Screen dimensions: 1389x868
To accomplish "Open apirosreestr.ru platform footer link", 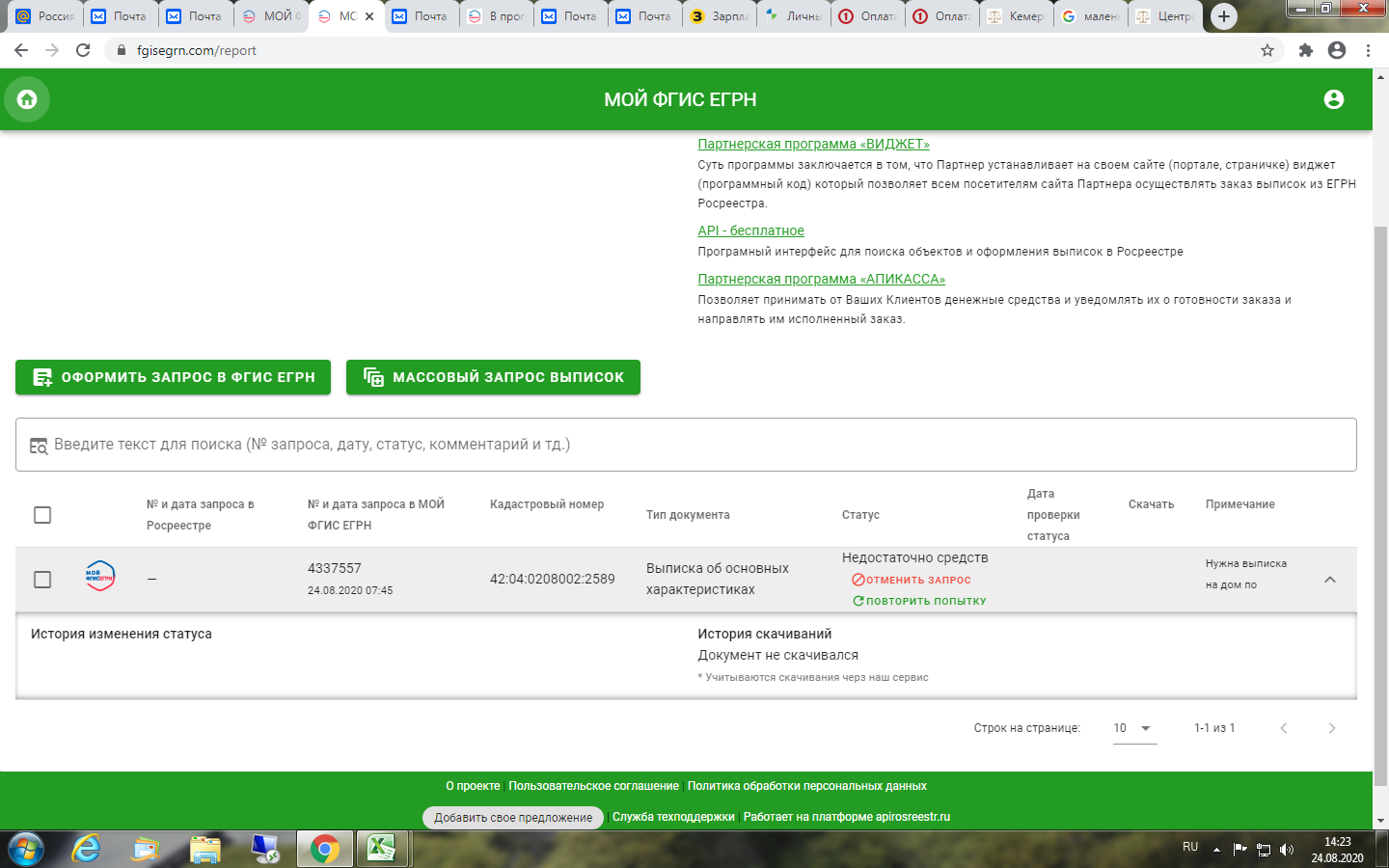I will tap(846, 817).
